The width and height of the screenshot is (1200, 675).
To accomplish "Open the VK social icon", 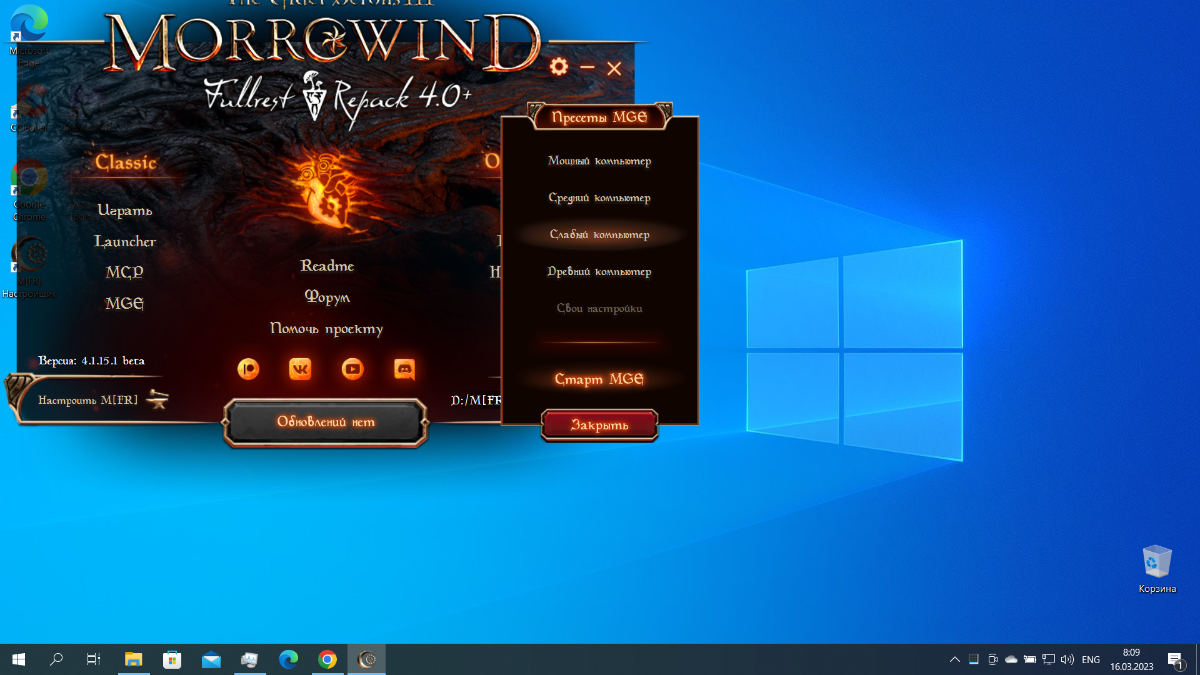I will (300, 368).
